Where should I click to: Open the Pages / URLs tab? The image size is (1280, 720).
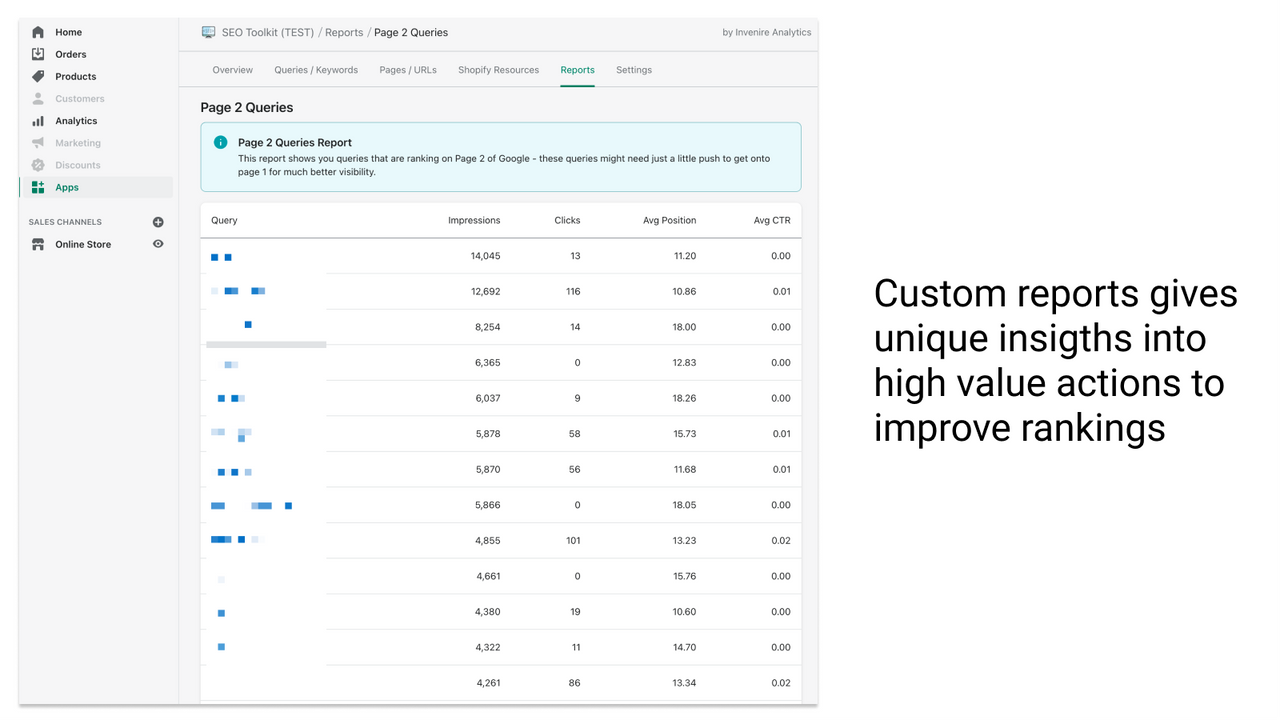coord(408,69)
